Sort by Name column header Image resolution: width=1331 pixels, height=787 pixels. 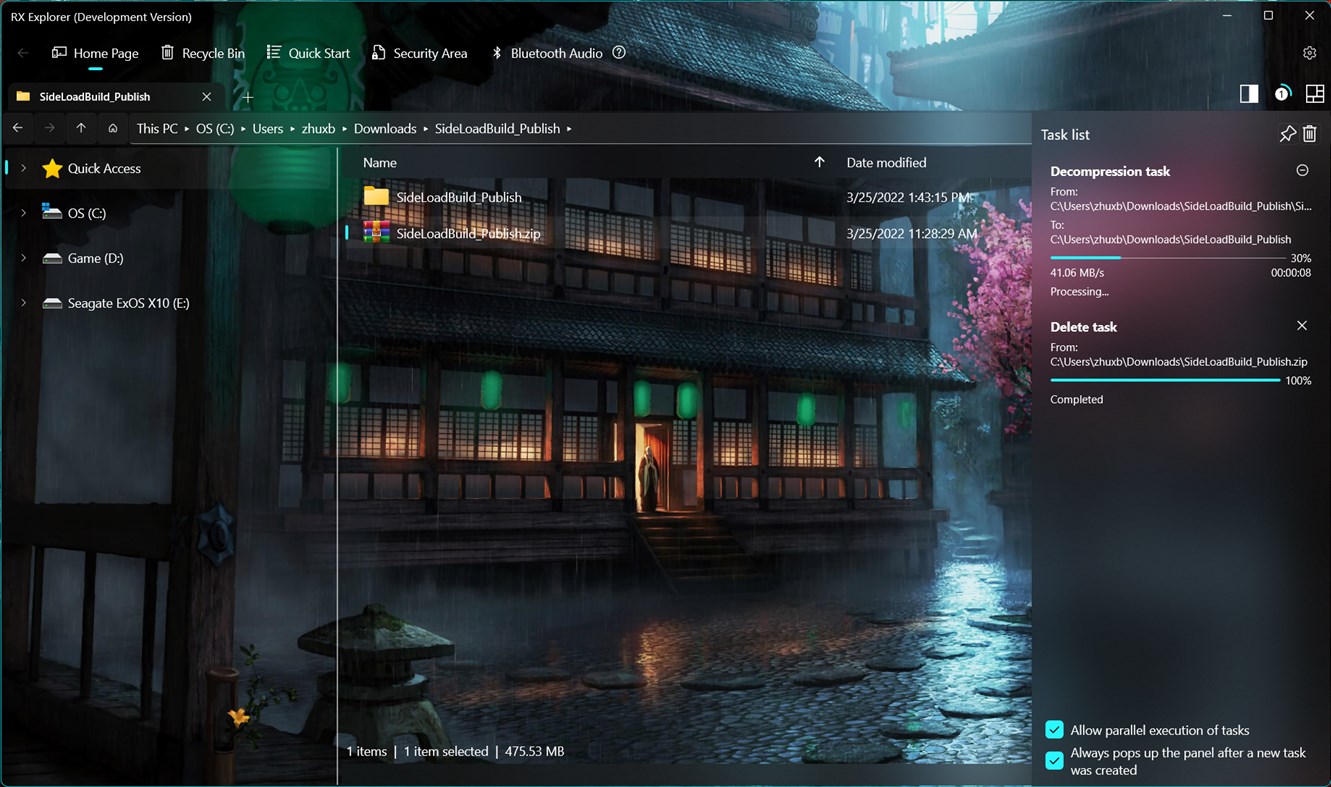(380, 162)
